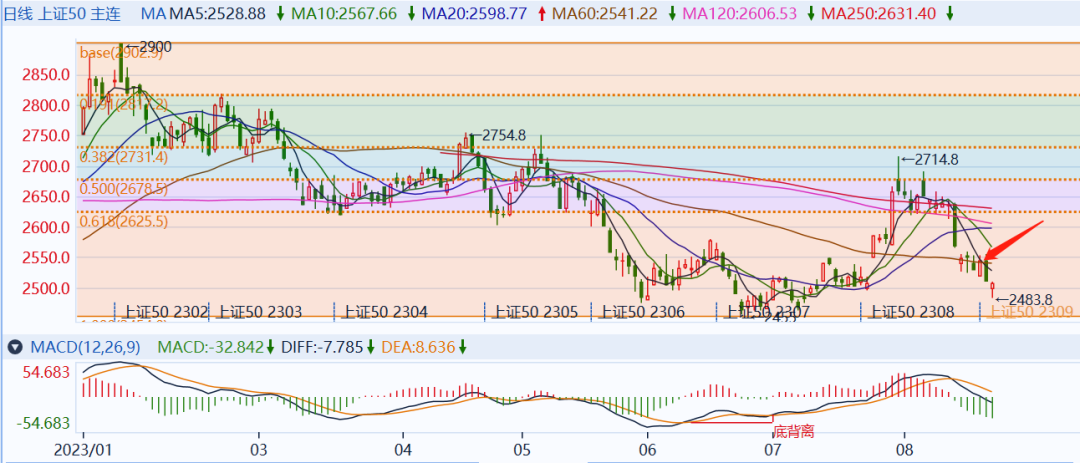Image resolution: width=1080 pixels, height=463 pixels.
Task: Click the 04 month axis label
Action: pyautogui.click(x=403, y=448)
